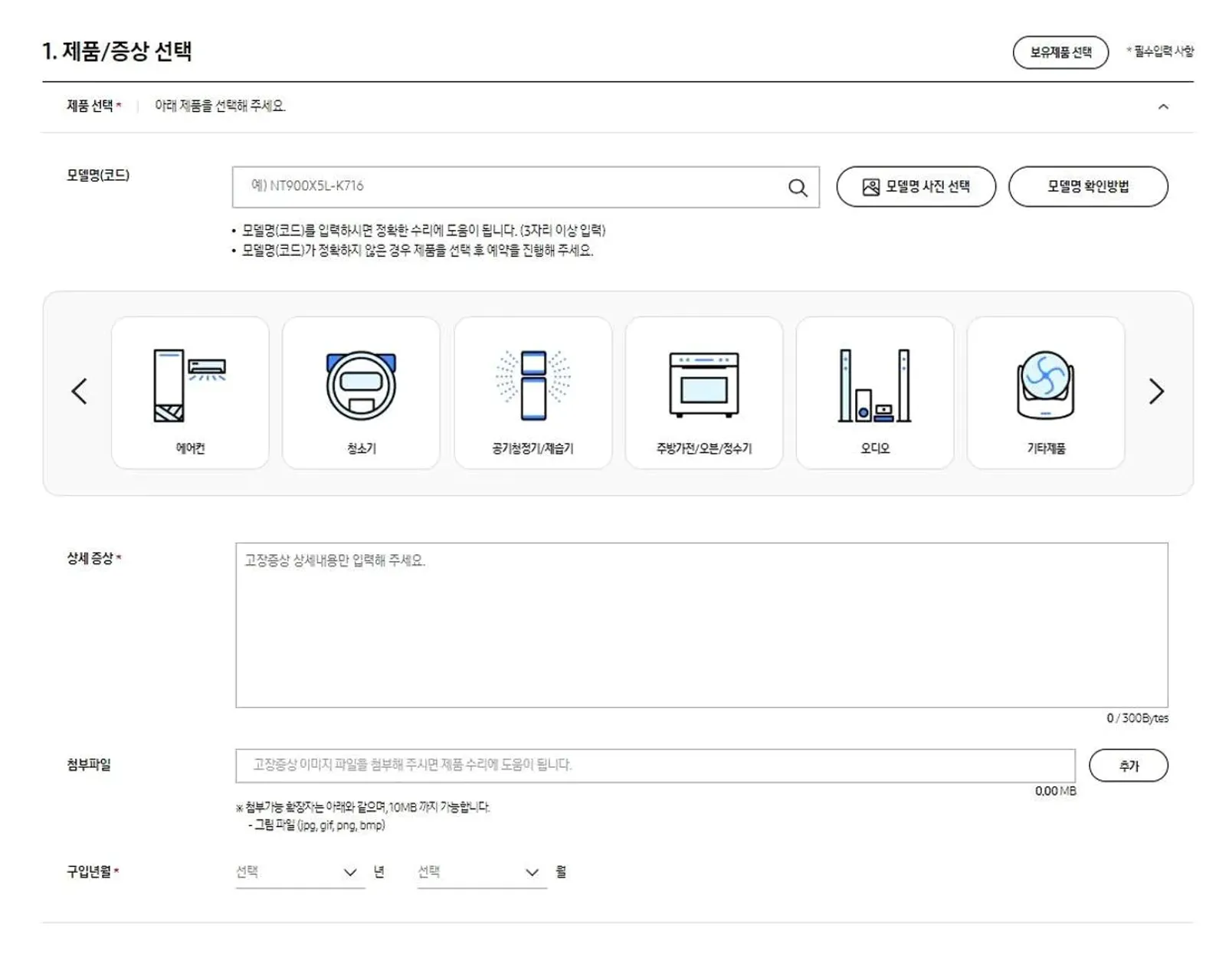Image resolution: width=1232 pixels, height=958 pixels.
Task: Click 추가 to attach a file
Action: click(x=1129, y=764)
